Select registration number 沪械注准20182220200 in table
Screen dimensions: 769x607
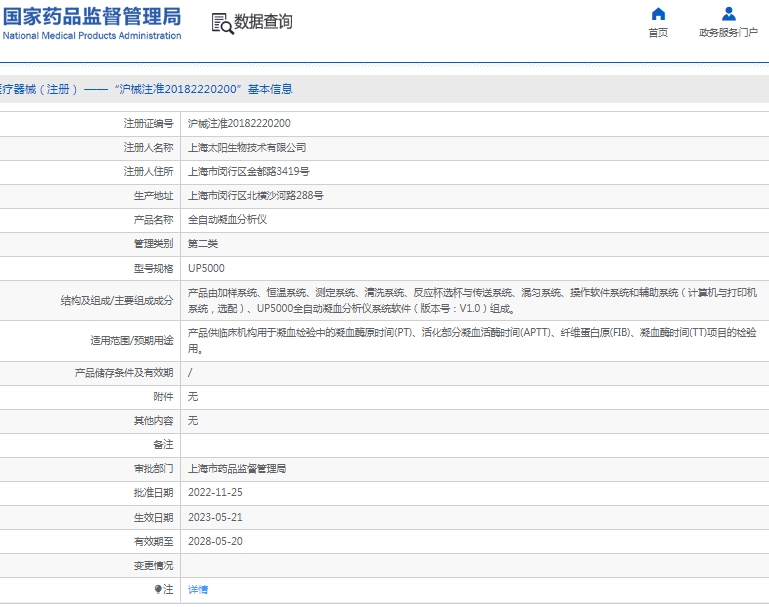click(x=240, y=123)
